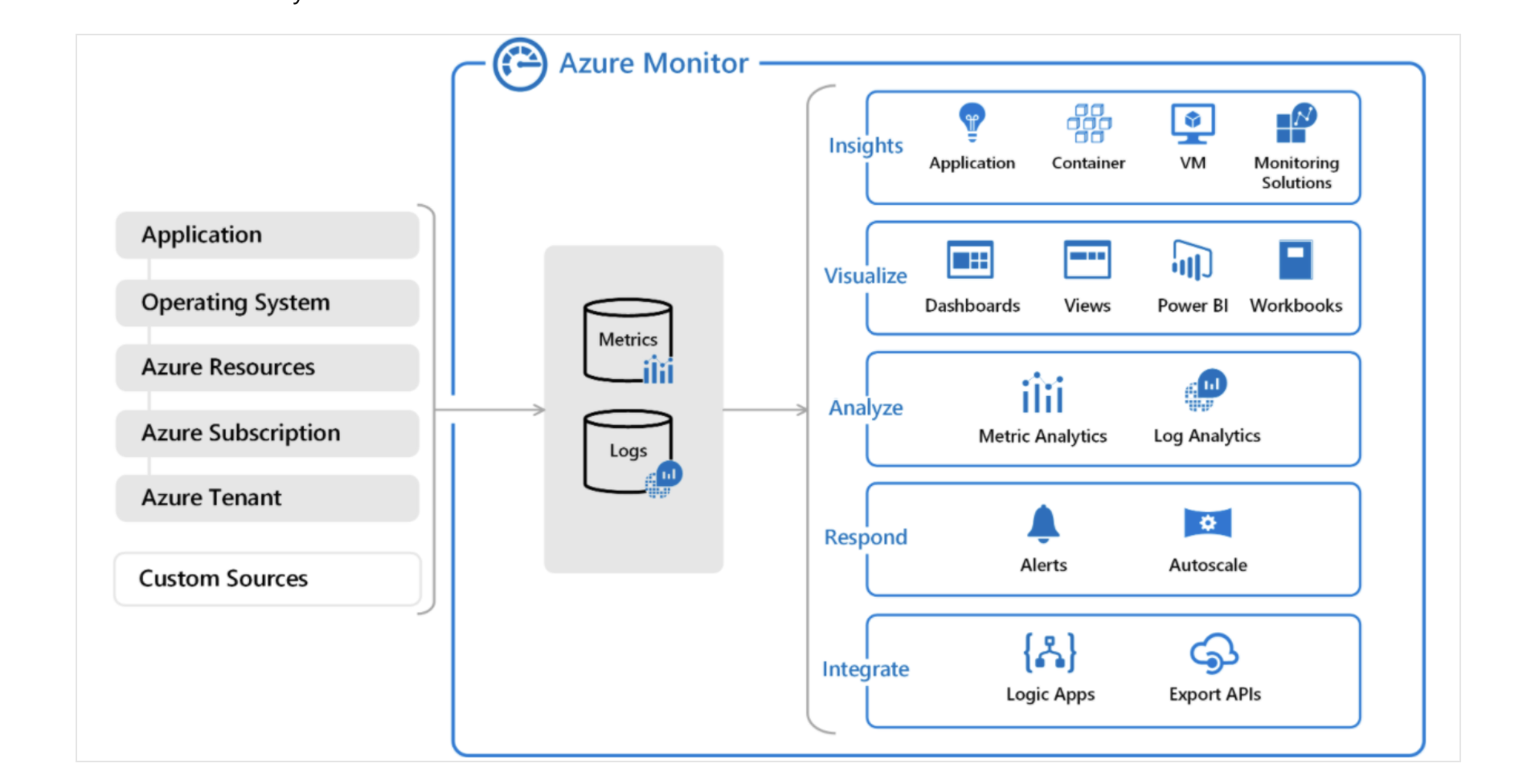Select the Azure Resources source box

pos(268,368)
